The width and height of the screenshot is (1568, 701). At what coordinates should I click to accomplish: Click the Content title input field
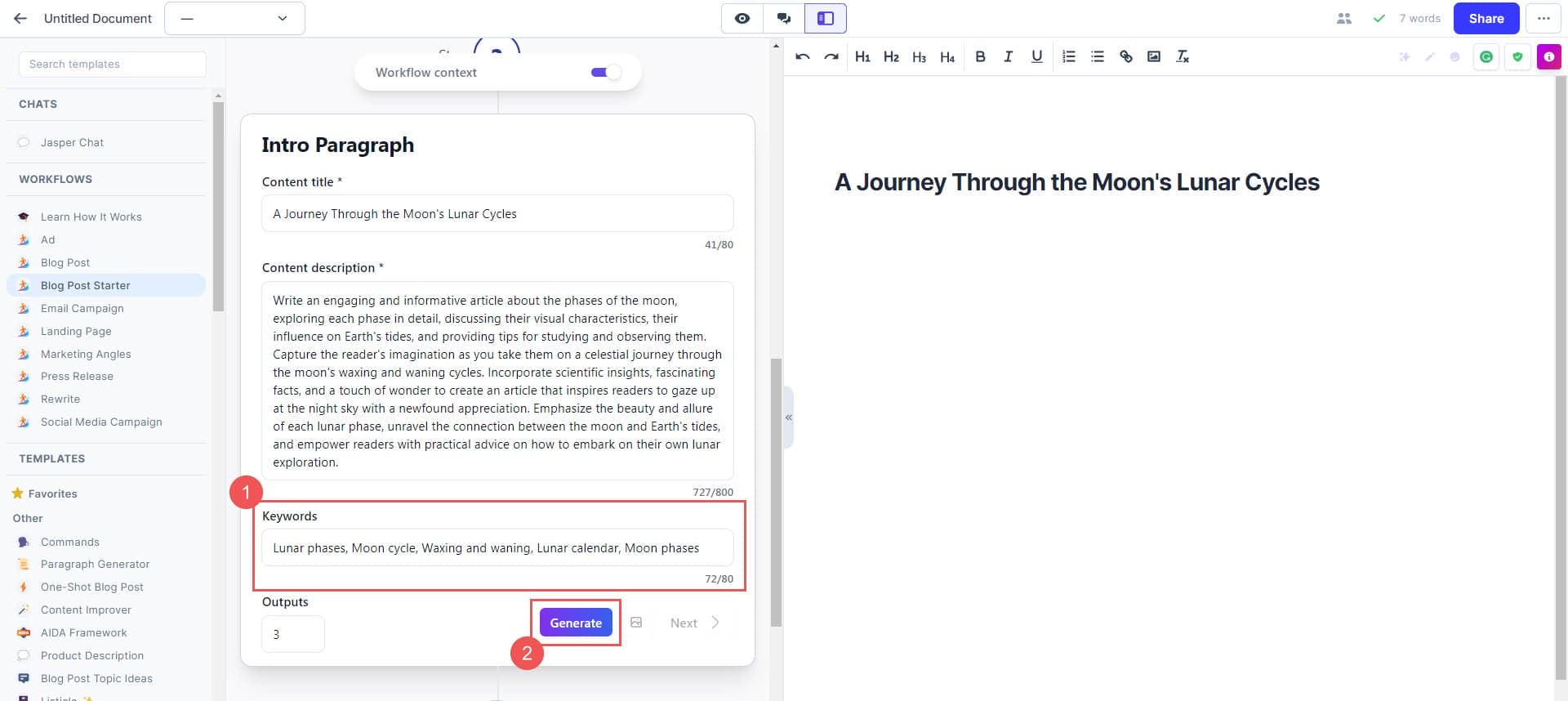tap(497, 213)
